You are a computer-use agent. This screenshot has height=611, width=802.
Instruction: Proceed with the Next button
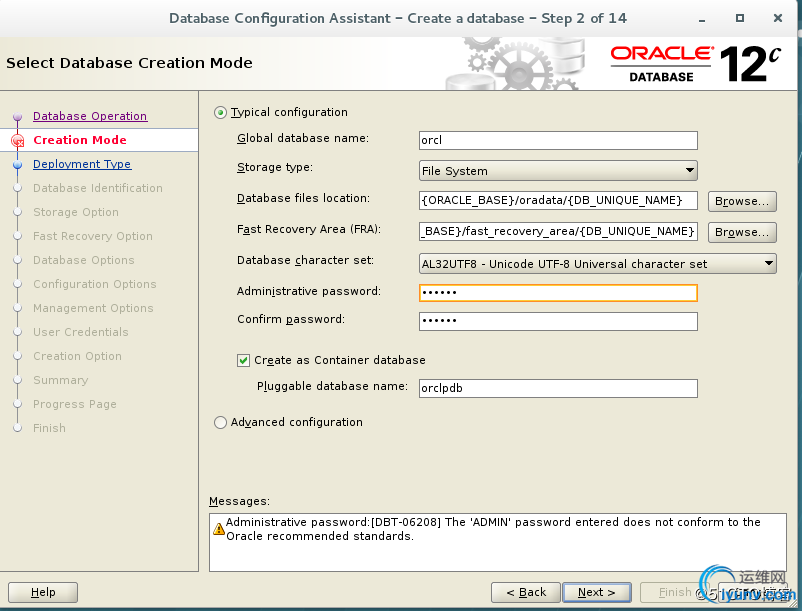point(596,592)
